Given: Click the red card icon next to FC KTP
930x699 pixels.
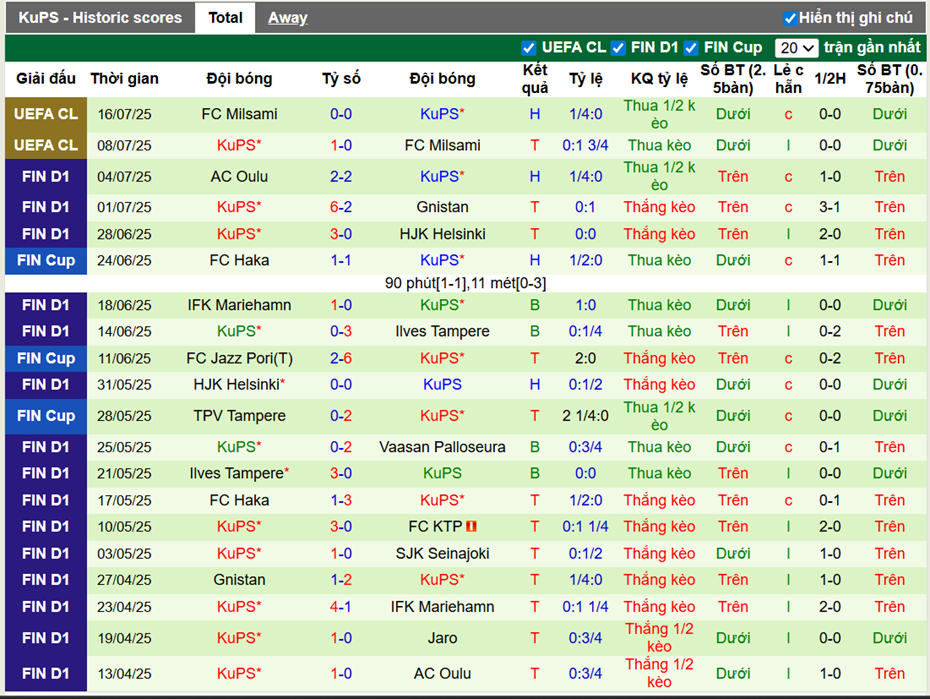Looking at the screenshot, I should (x=472, y=526).
